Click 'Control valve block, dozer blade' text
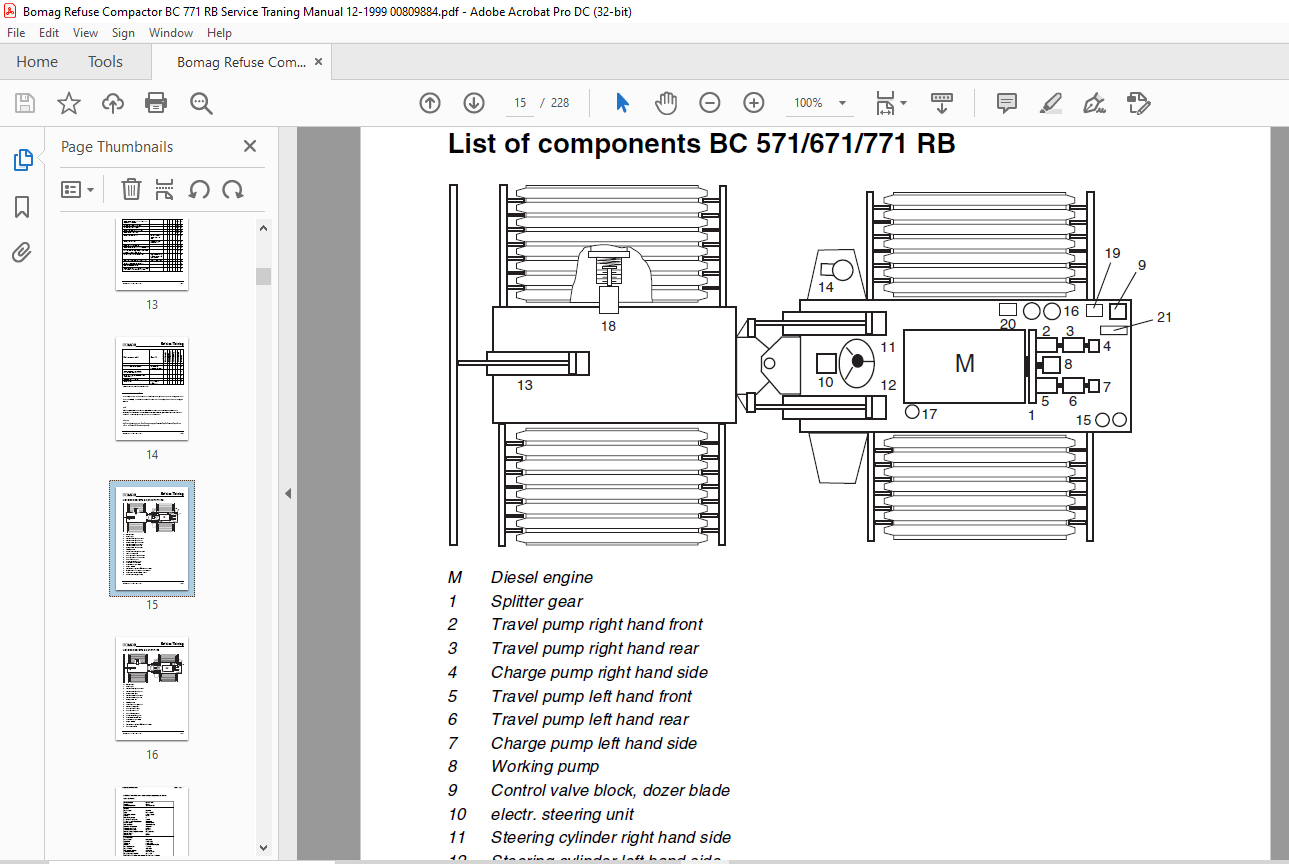 coord(610,790)
